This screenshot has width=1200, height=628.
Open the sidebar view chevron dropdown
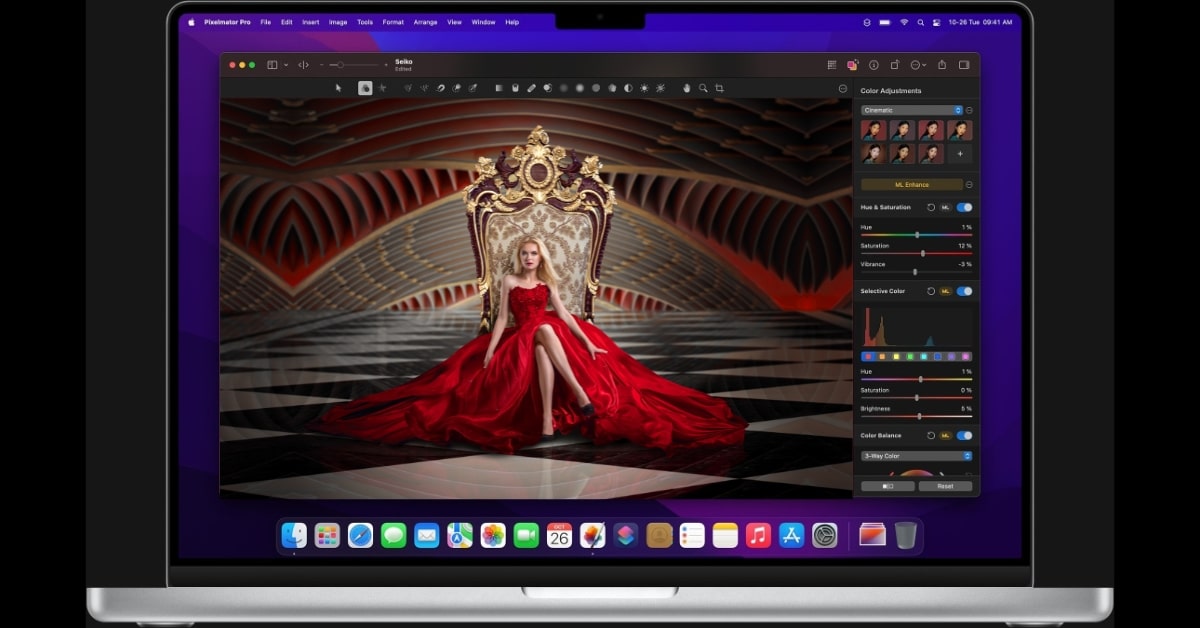click(x=285, y=65)
